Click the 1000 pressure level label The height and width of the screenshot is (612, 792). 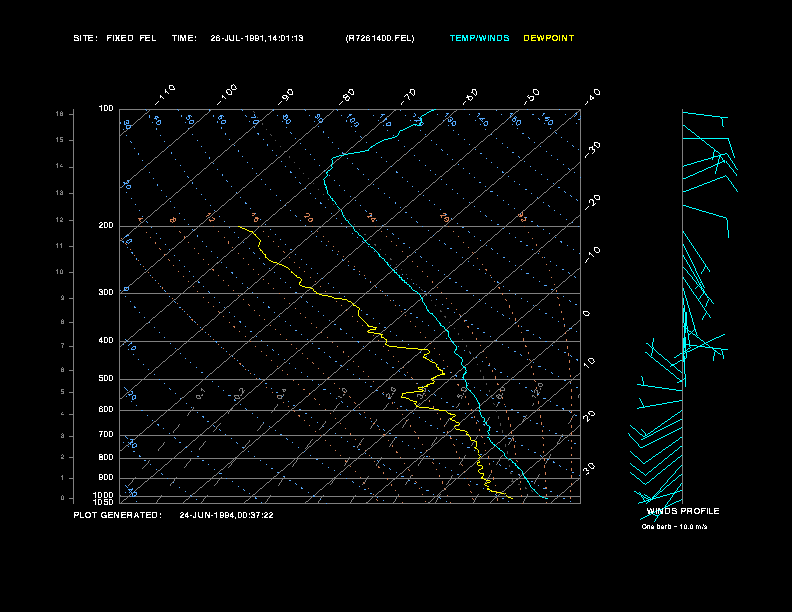coord(104,495)
